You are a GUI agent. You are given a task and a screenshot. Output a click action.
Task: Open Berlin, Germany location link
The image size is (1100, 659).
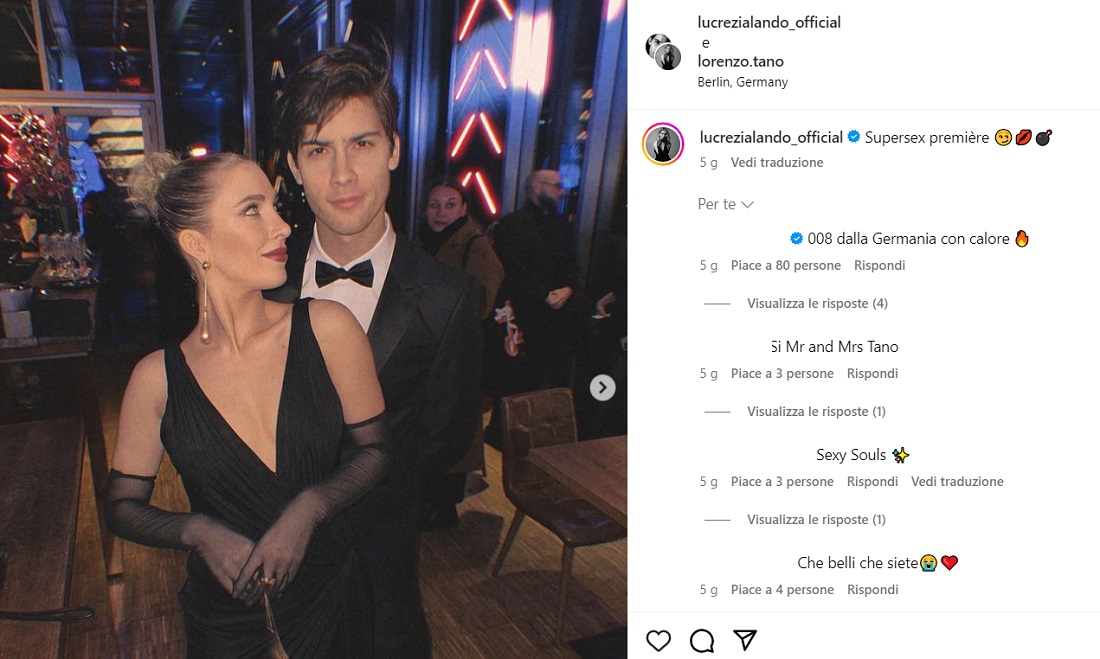point(742,82)
